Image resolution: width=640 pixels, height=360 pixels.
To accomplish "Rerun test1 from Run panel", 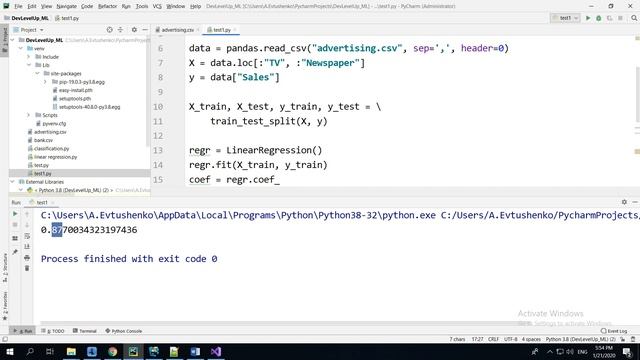I will click(15, 214).
